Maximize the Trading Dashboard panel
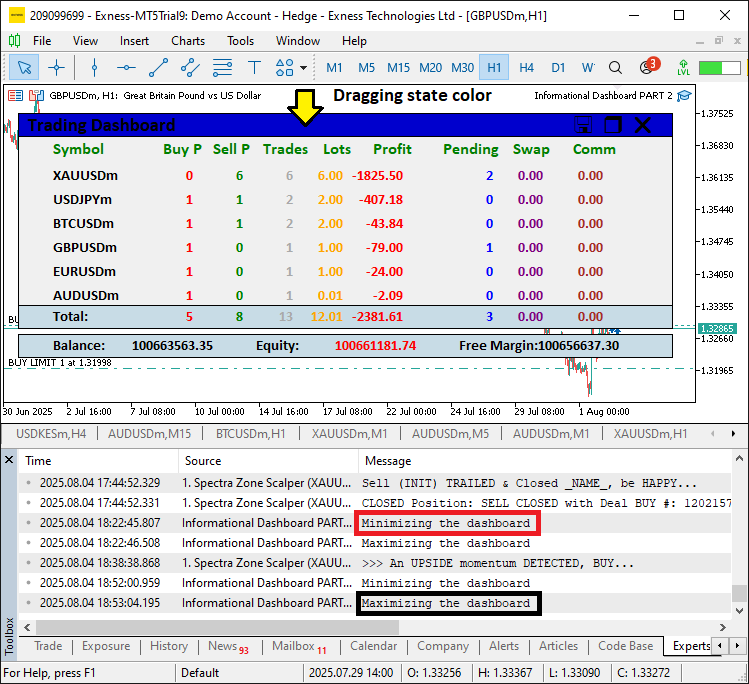This screenshot has height=684, width=749. tap(613, 125)
